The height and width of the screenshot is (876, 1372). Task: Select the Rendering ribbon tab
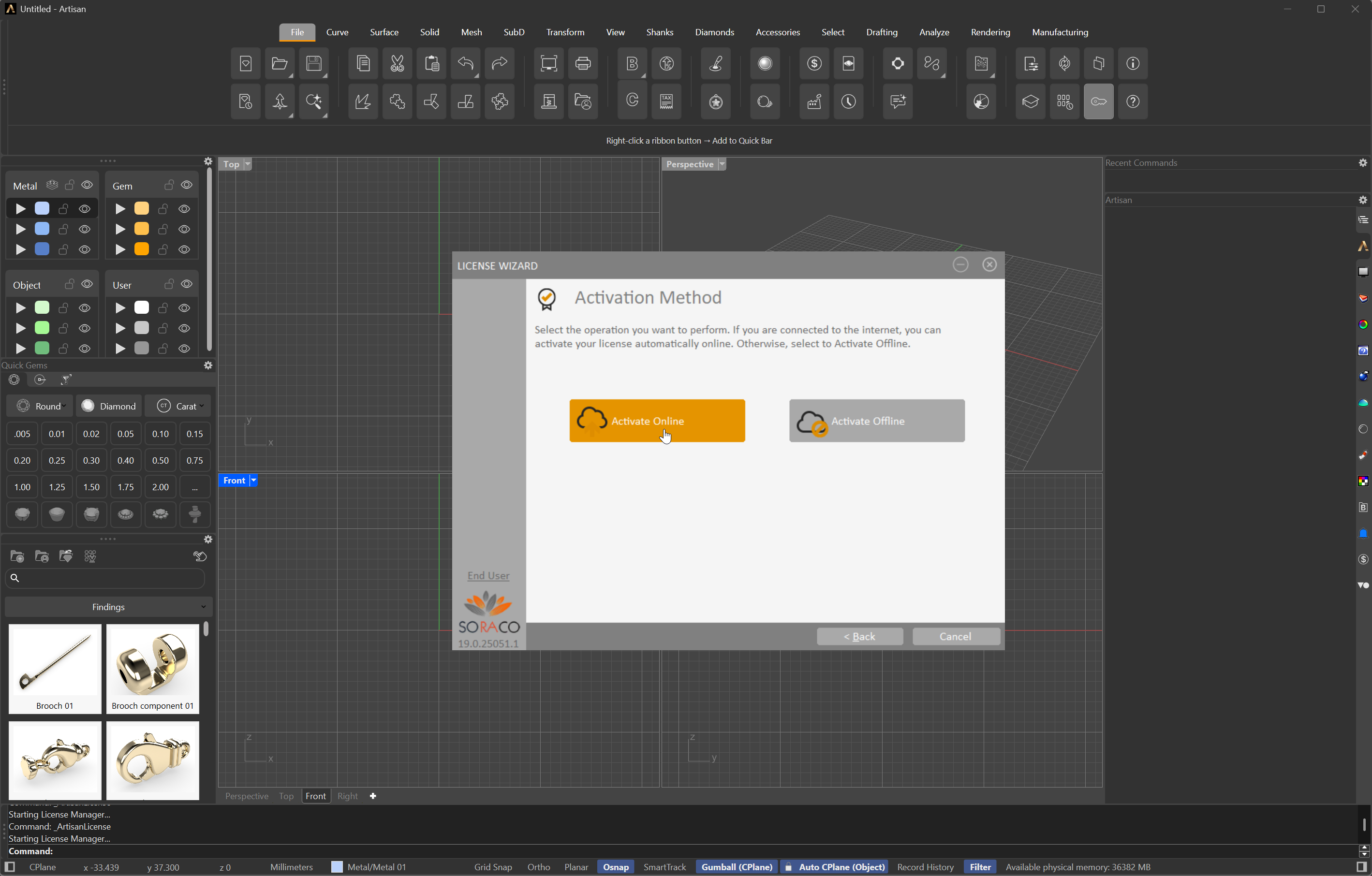coord(990,32)
